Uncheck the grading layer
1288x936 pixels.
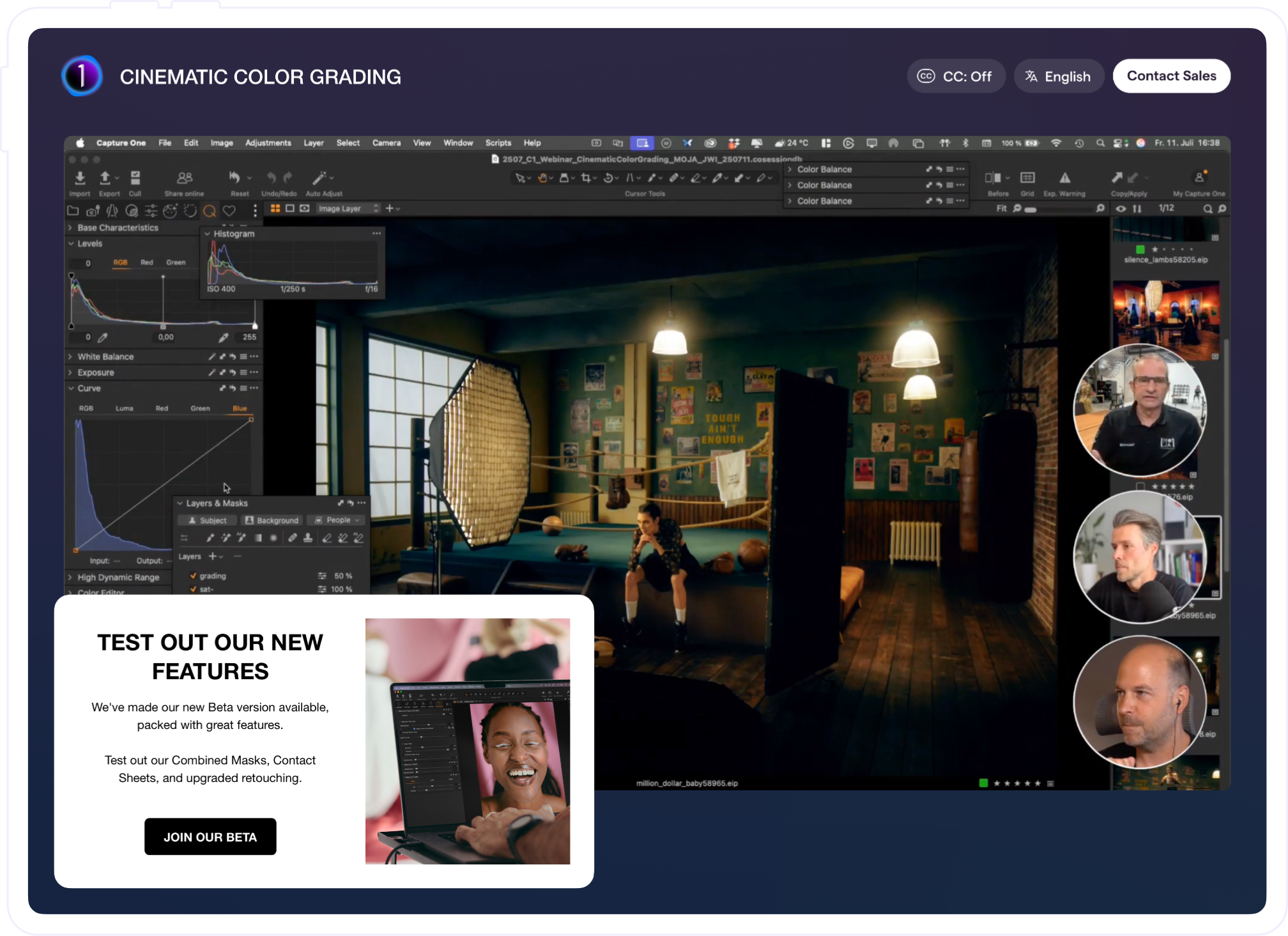pyautogui.click(x=194, y=576)
